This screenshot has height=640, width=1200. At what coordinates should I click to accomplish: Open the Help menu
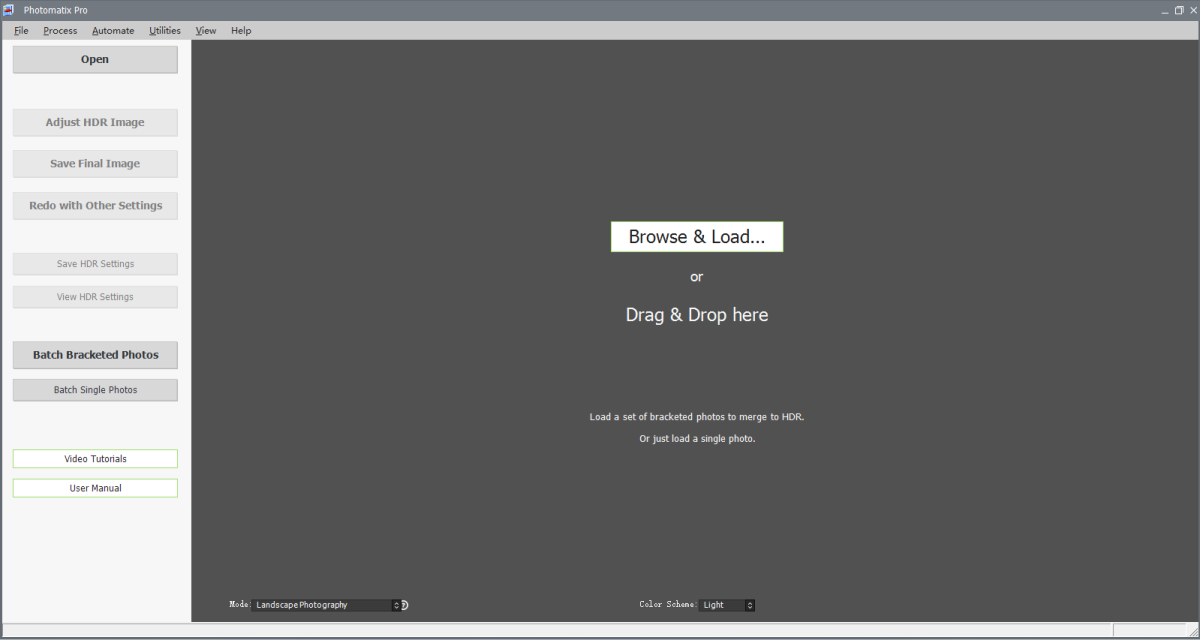coord(241,31)
